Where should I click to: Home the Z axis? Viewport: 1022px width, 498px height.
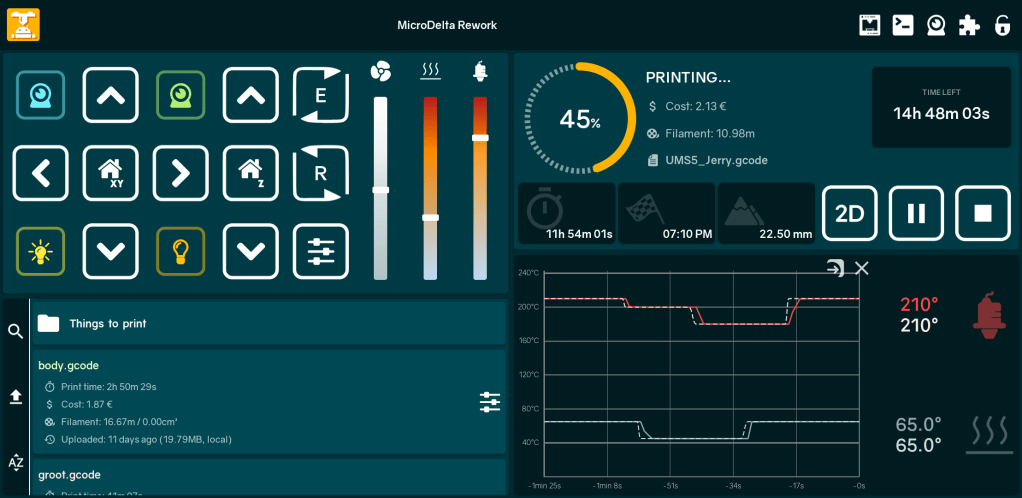[x=250, y=173]
